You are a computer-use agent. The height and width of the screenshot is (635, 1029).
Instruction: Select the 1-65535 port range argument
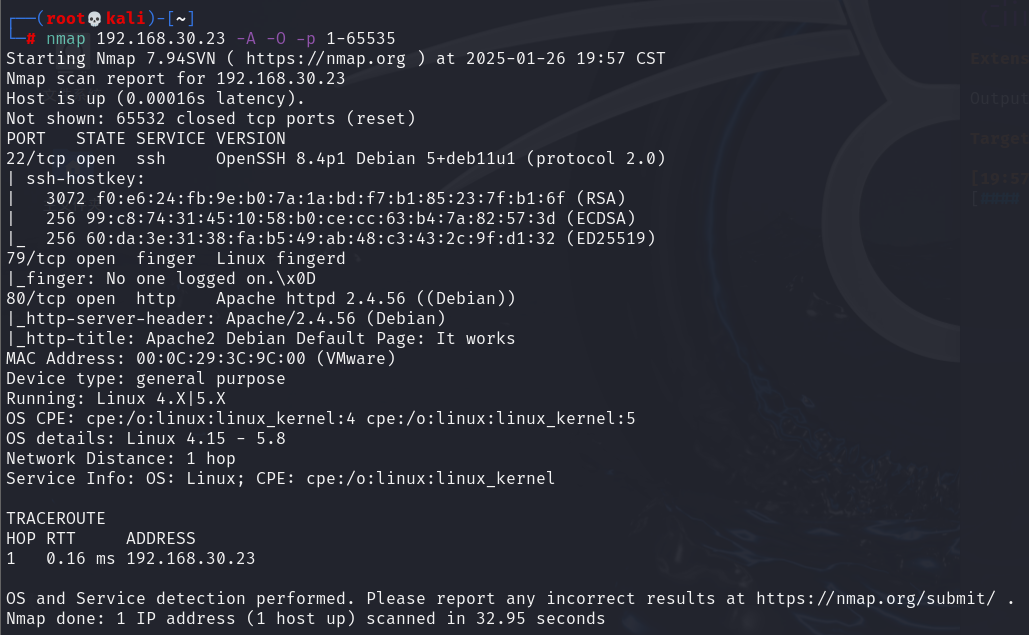(x=361, y=39)
